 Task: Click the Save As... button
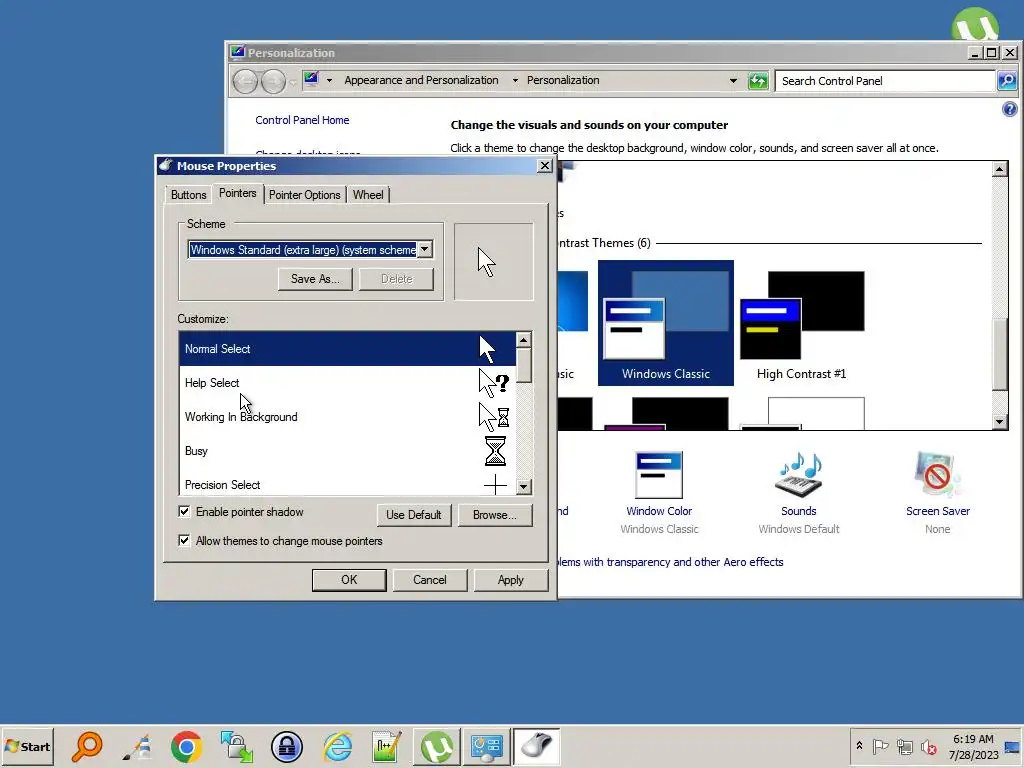click(315, 279)
